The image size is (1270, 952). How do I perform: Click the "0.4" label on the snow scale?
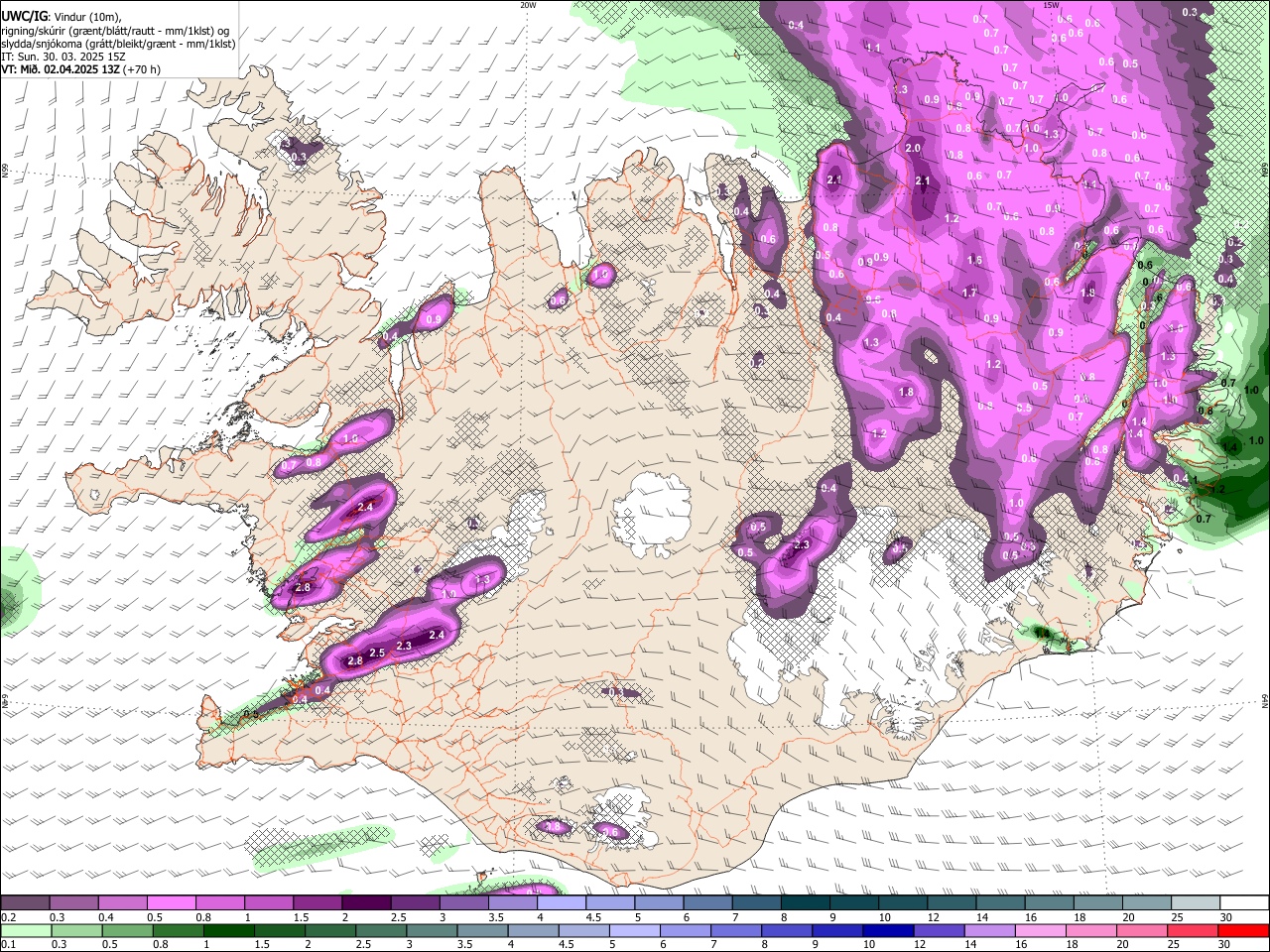click(105, 917)
